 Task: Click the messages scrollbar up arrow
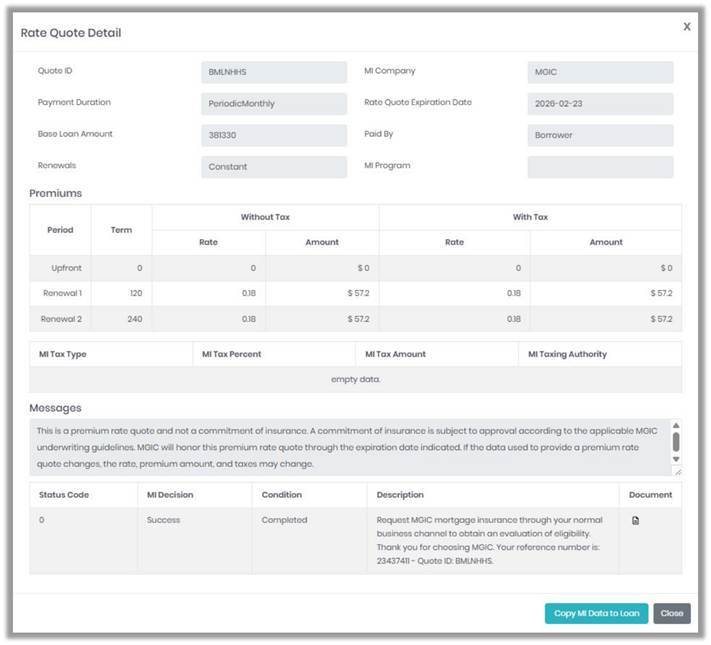[x=676, y=425]
